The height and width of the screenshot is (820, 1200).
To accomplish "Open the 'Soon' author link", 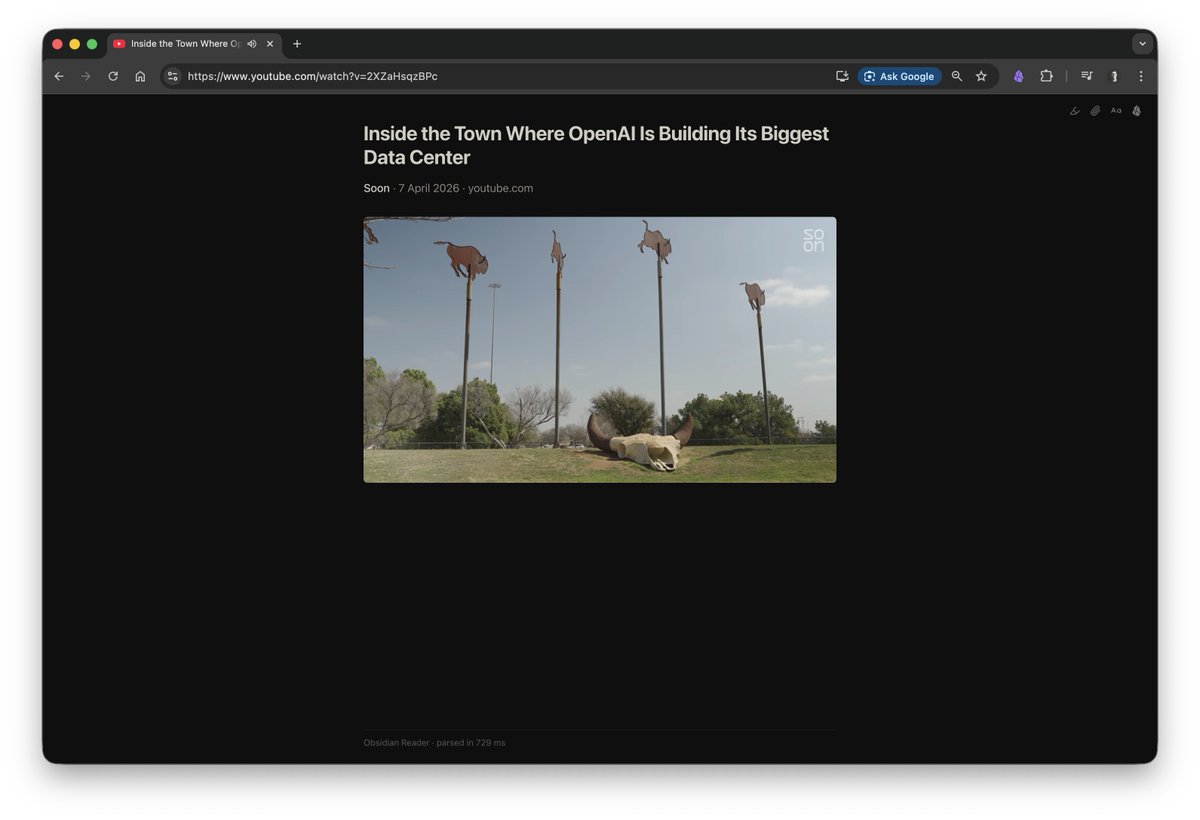I will [x=377, y=188].
